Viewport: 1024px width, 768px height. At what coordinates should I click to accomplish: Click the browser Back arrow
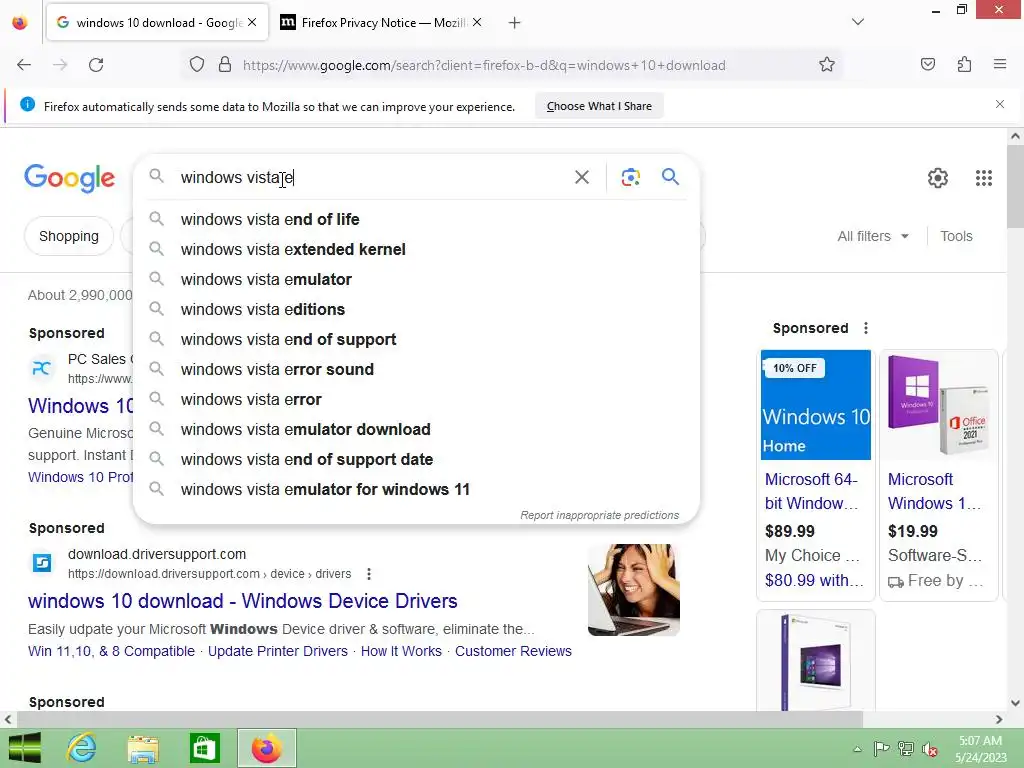[x=24, y=65]
